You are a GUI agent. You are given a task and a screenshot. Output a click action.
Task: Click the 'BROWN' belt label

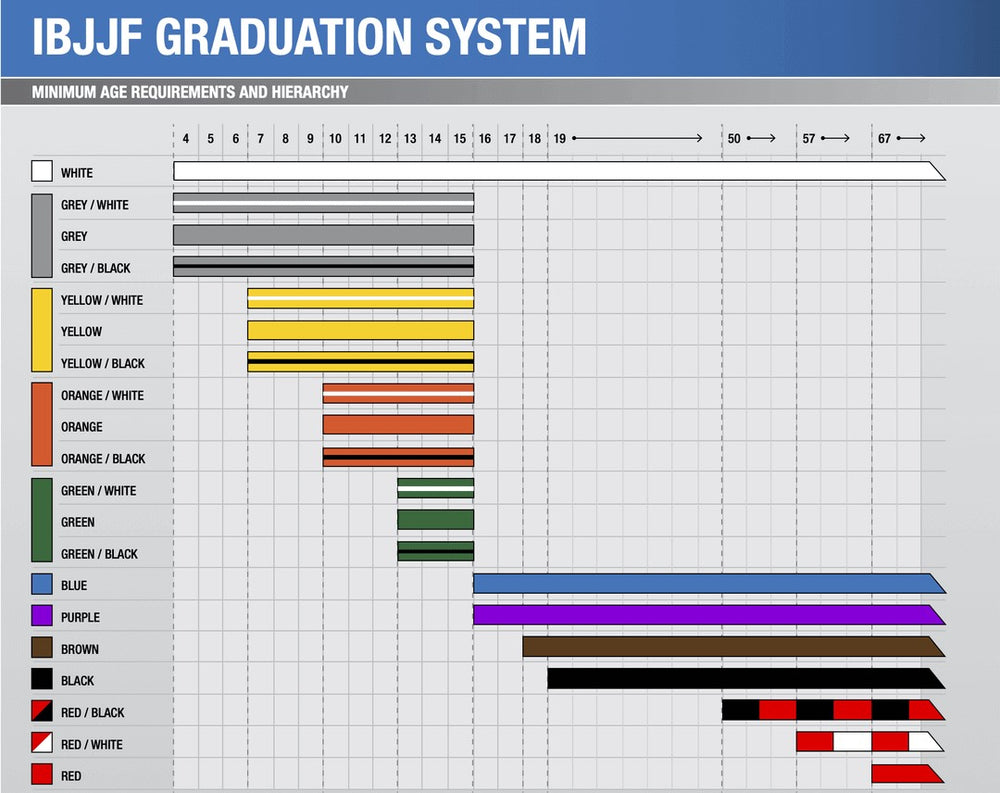(x=80, y=649)
